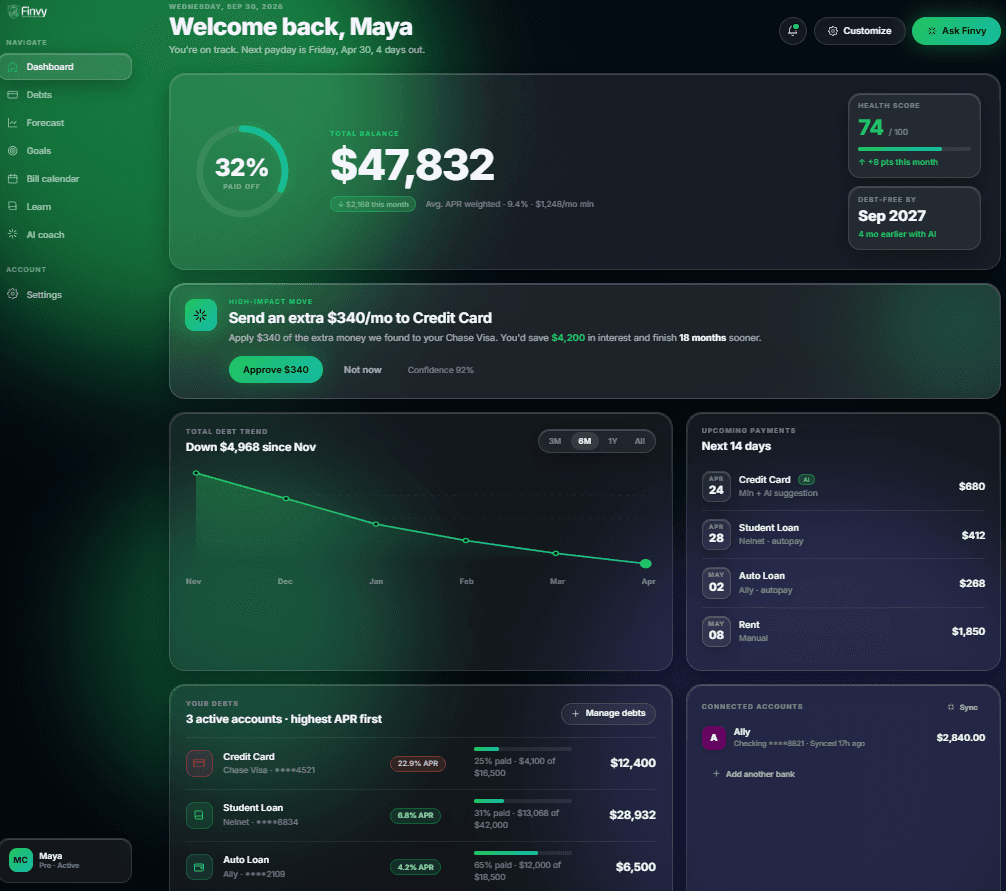Open the Student Loan $412 payment row
The image size is (1006, 891).
click(843, 534)
